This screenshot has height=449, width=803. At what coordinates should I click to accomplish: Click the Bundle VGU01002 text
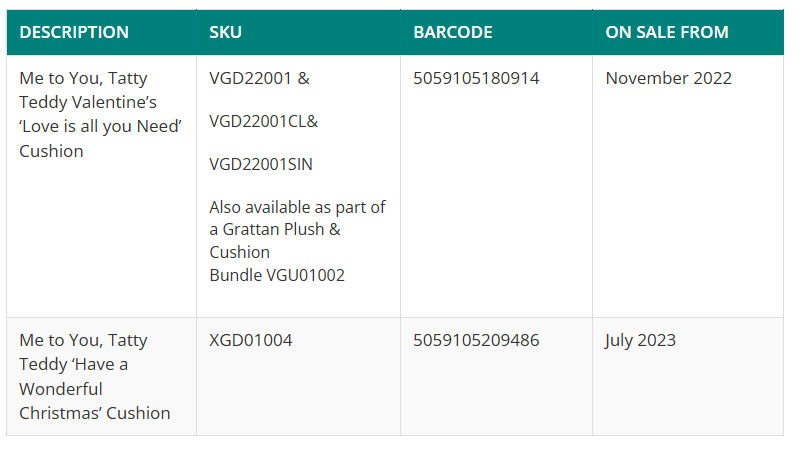277,275
